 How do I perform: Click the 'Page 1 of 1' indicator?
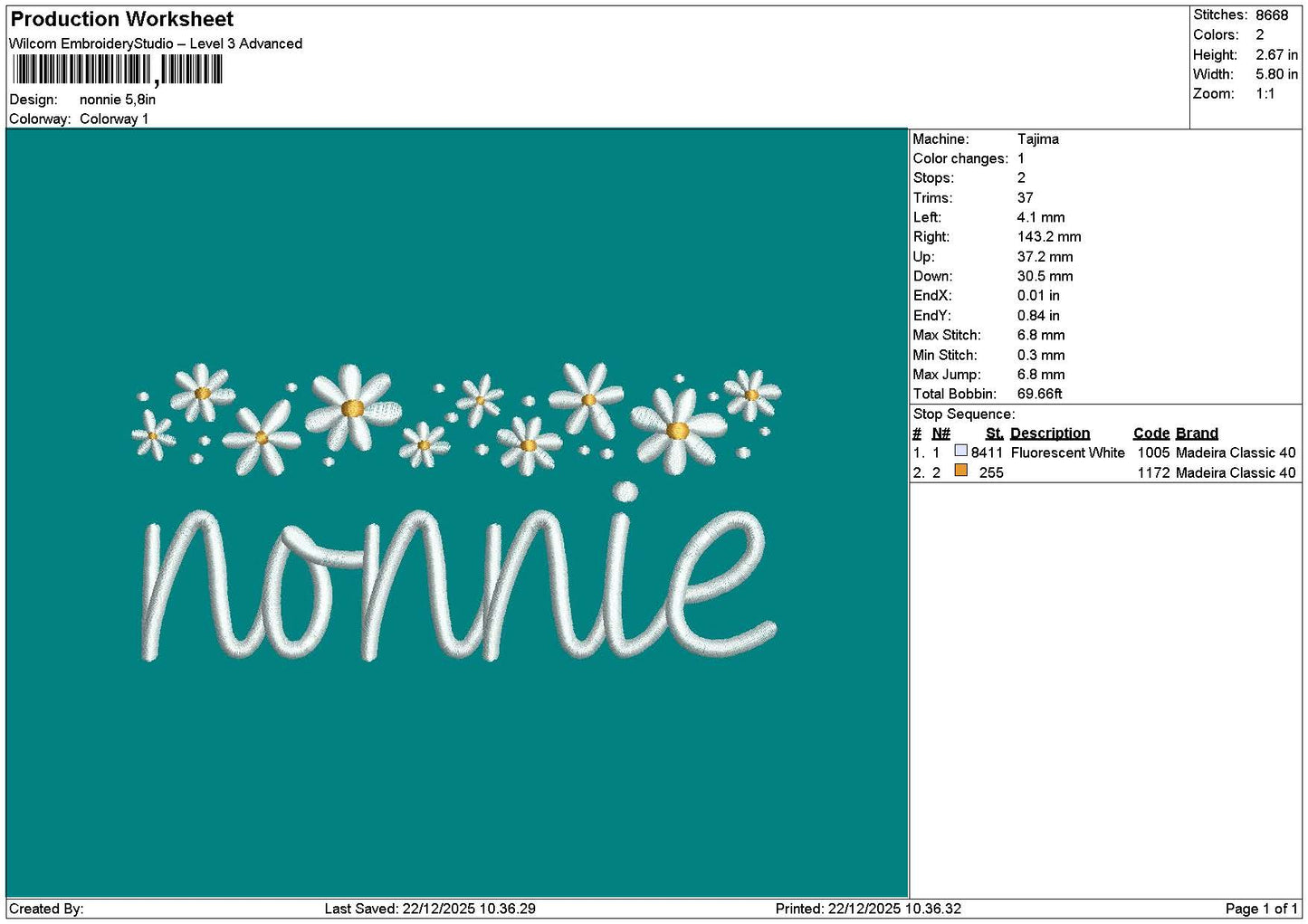click(x=1261, y=909)
